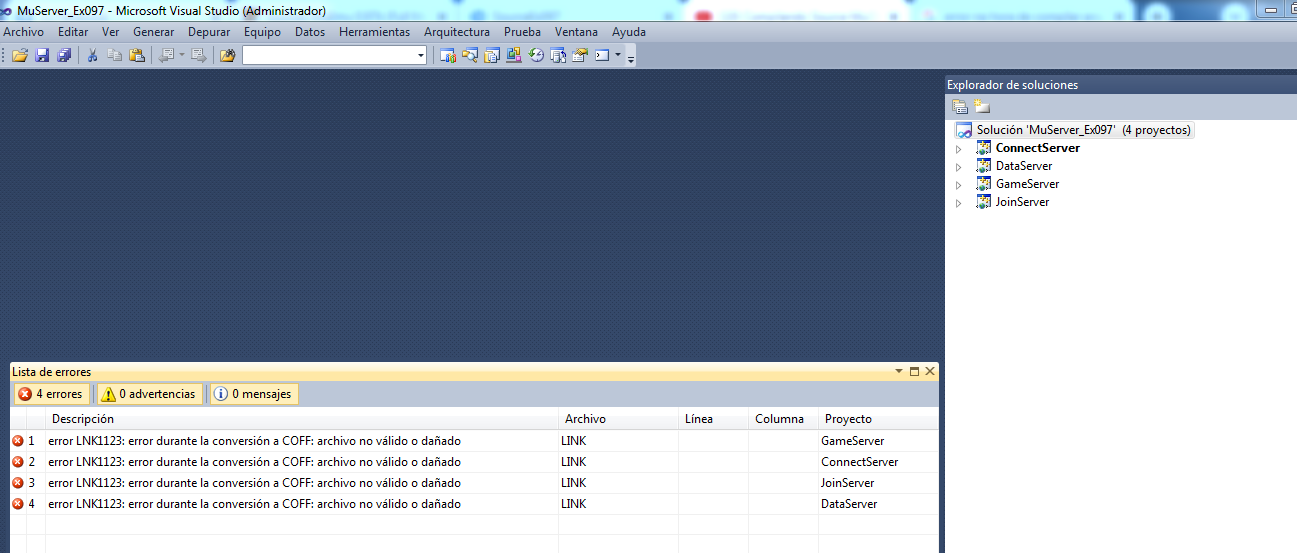
Task: Open the Archivo menu
Action: pyautogui.click(x=24, y=32)
